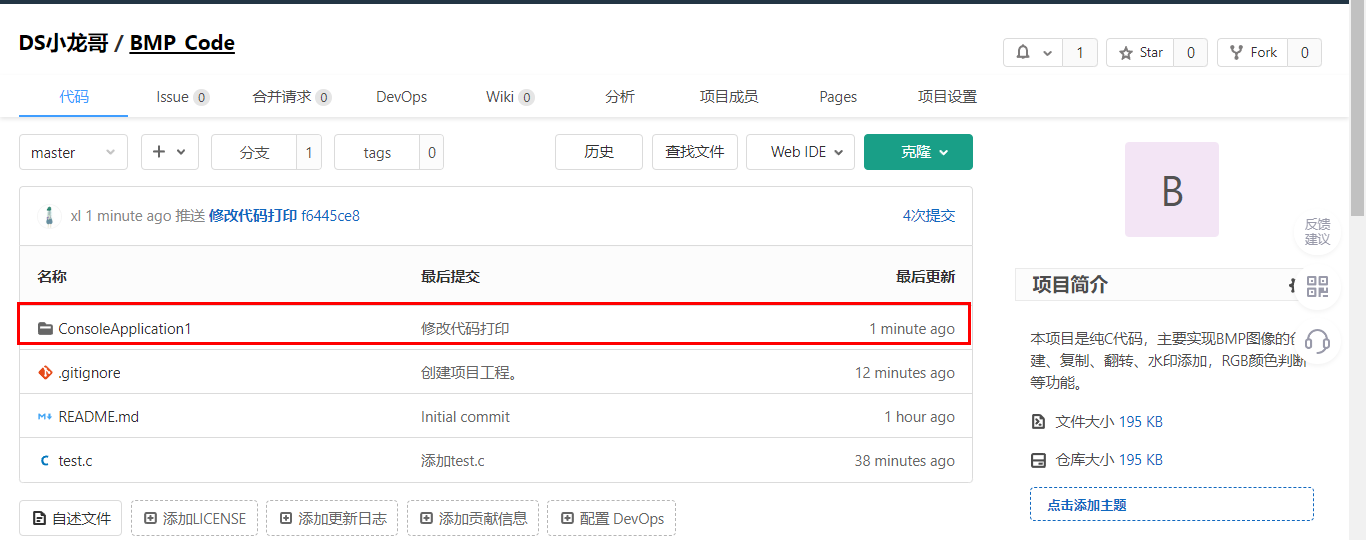This screenshot has height=540, width=1366.
Task: Open the DevOps tab
Action: (x=401, y=97)
